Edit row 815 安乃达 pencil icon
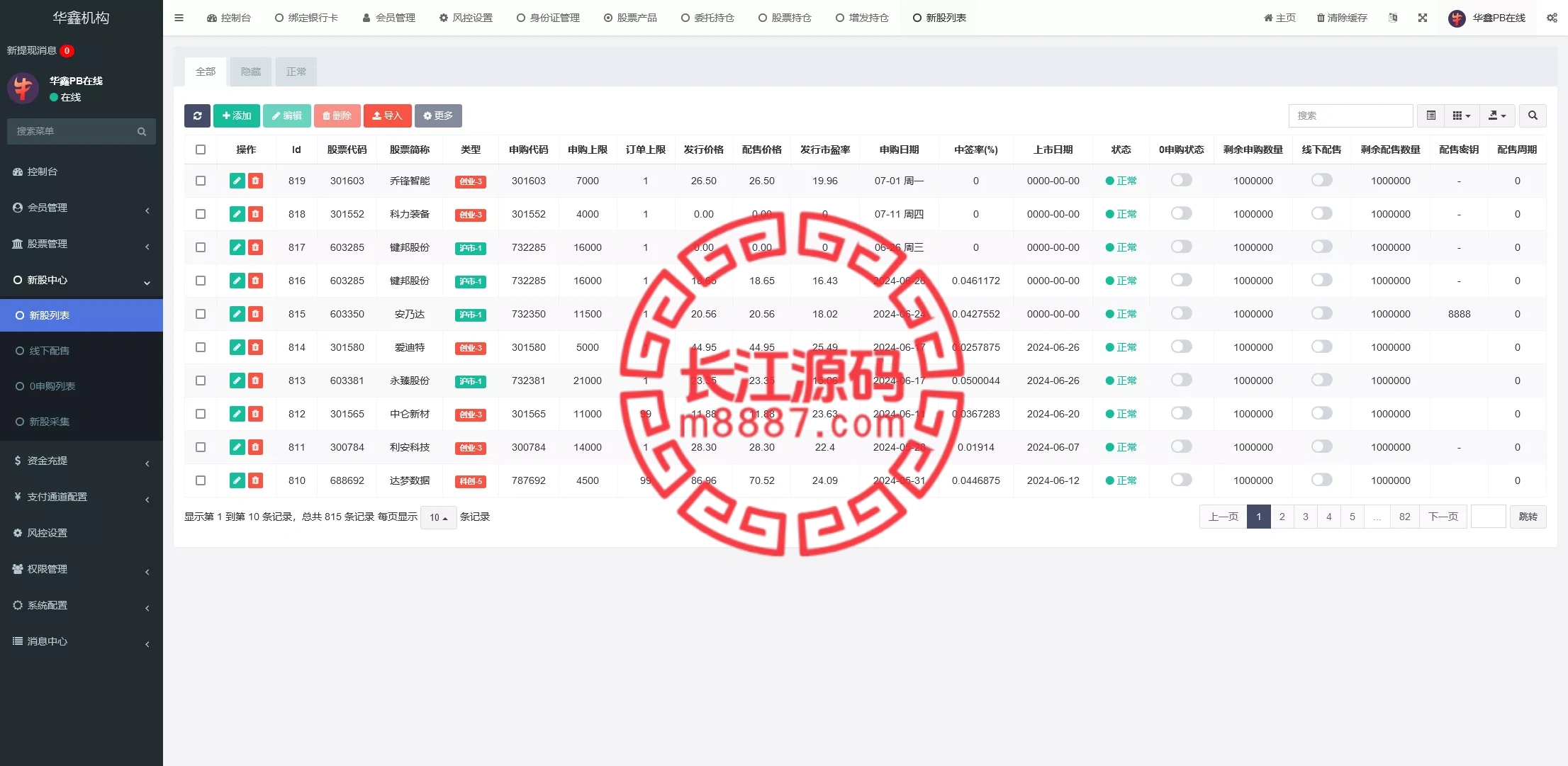This screenshot has height=766, width=1568. point(237,314)
